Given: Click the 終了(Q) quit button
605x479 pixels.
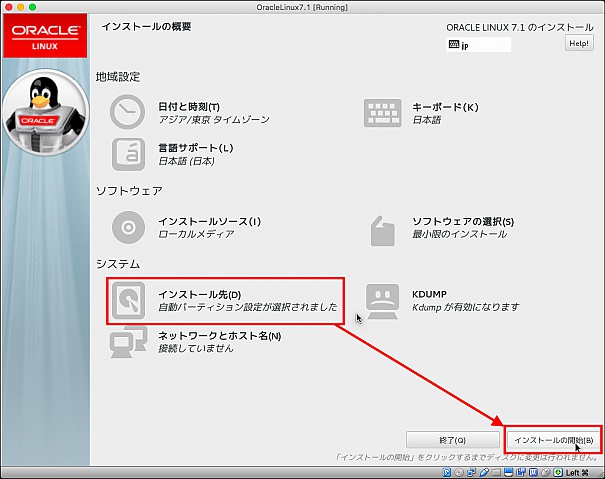Looking at the screenshot, I should (453, 440).
